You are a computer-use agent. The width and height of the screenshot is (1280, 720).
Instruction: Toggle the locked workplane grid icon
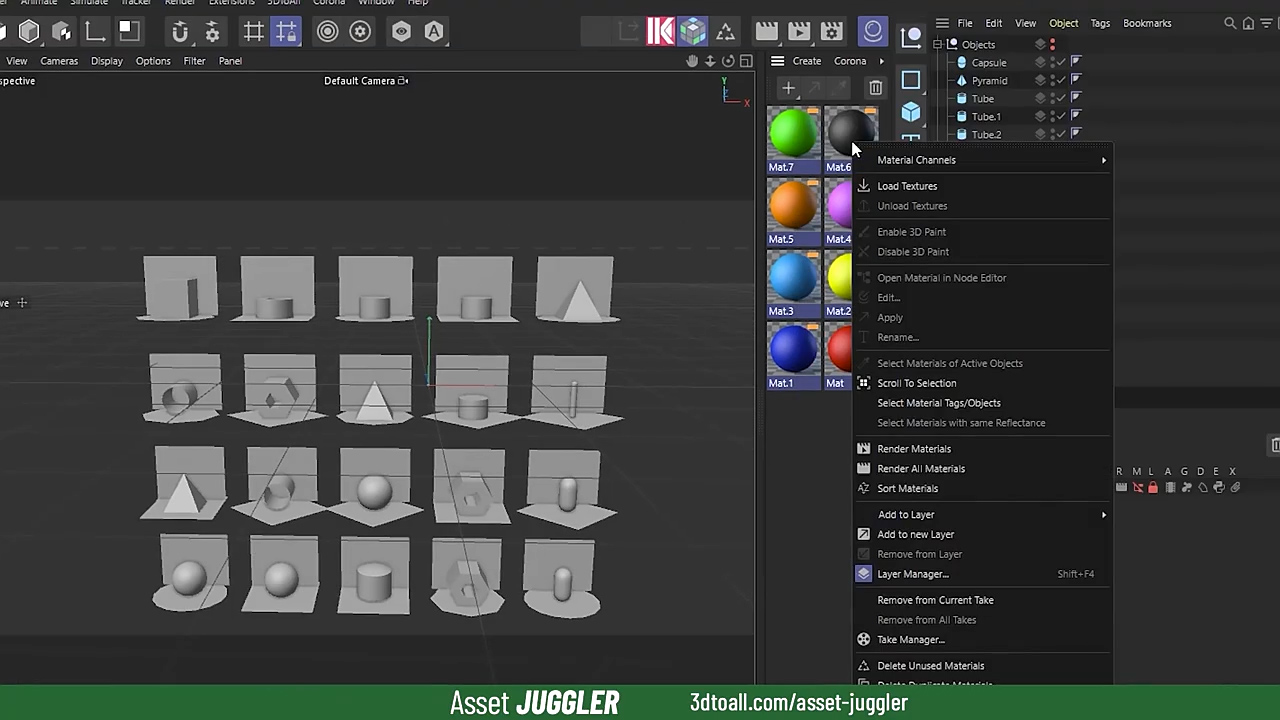point(286,32)
